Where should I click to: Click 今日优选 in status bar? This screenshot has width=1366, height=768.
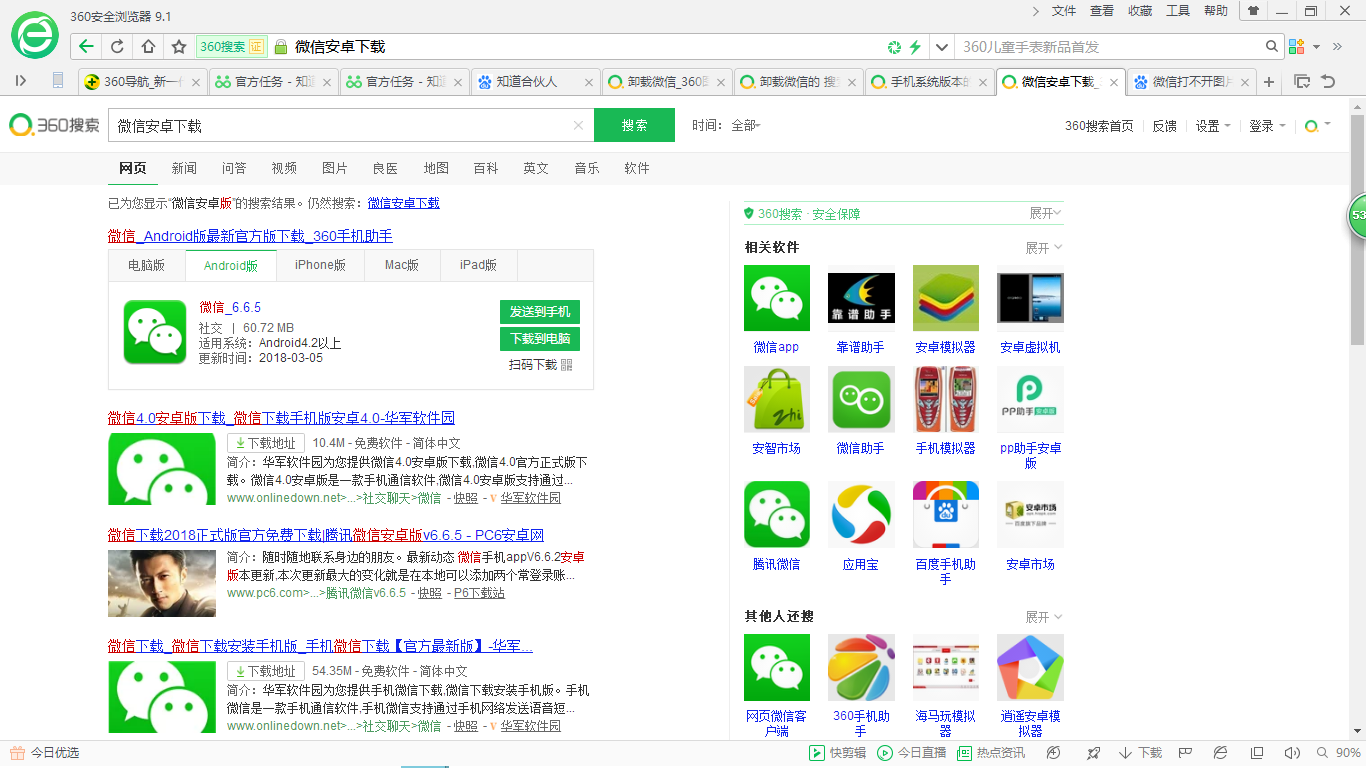(x=44, y=753)
